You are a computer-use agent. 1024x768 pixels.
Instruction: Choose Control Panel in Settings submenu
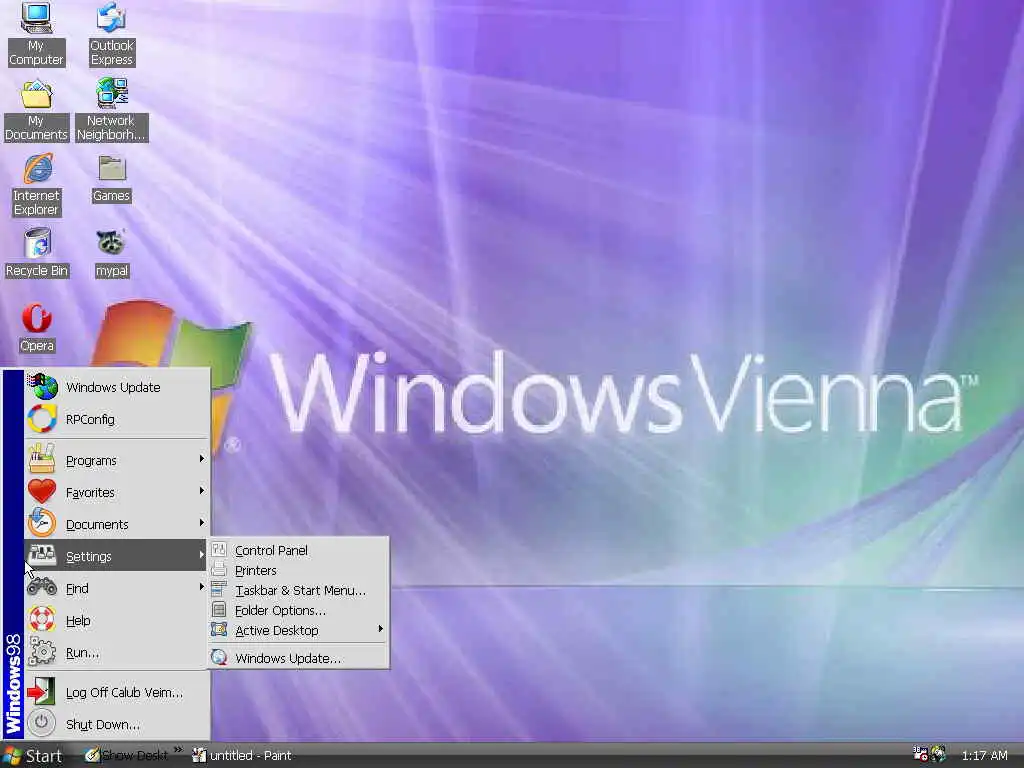coord(299,551)
